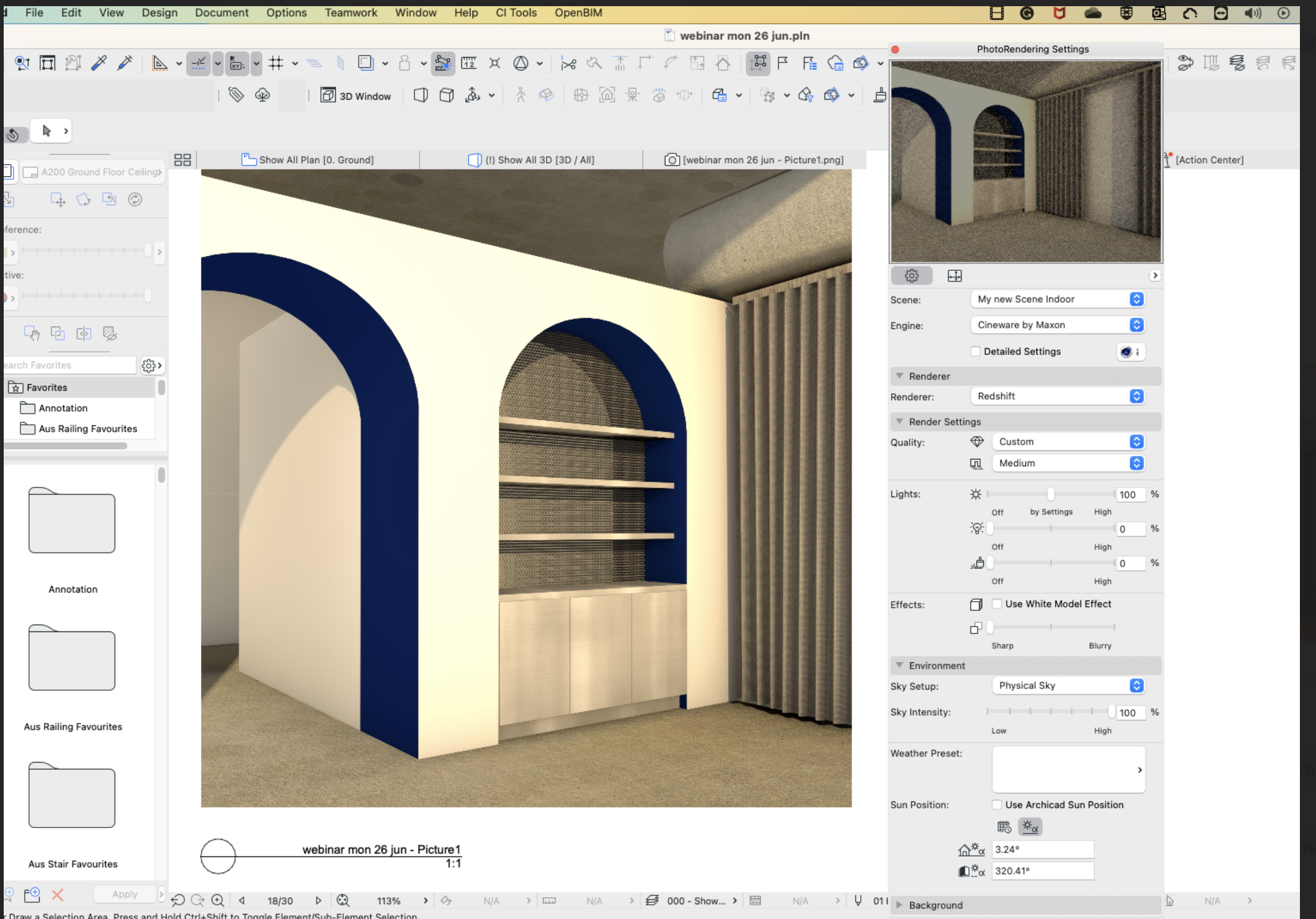This screenshot has height=919, width=1316.
Task: Open the 3D Window button
Action: coord(356,95)
